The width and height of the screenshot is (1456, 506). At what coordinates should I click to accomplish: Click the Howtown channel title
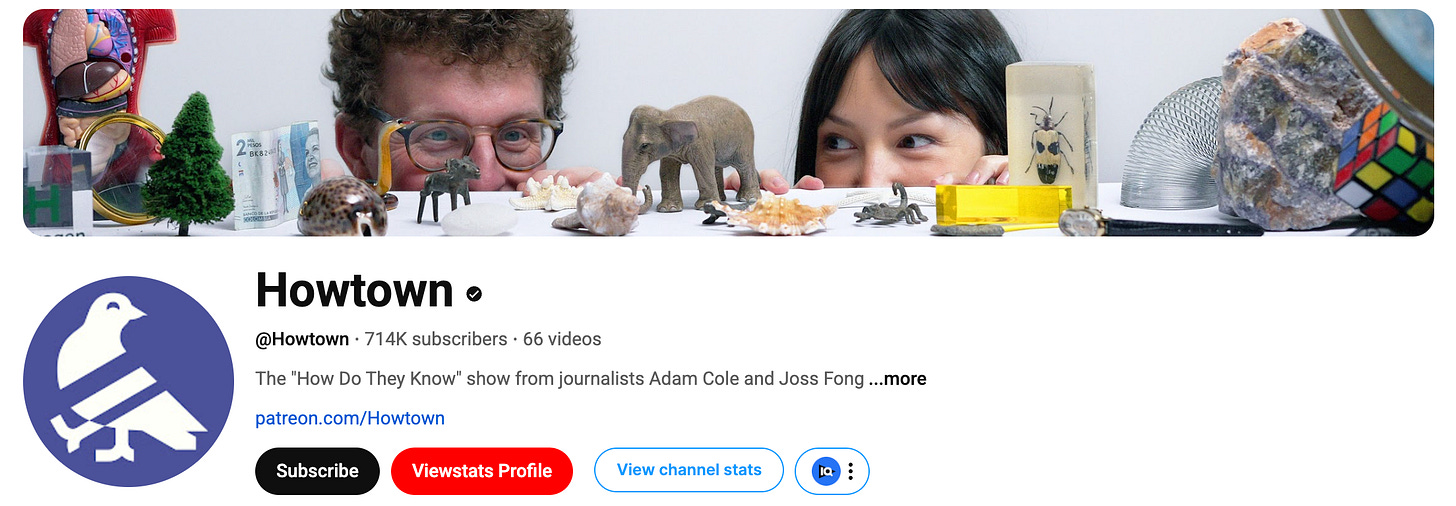pyautogui.click(x=354, y=291)
